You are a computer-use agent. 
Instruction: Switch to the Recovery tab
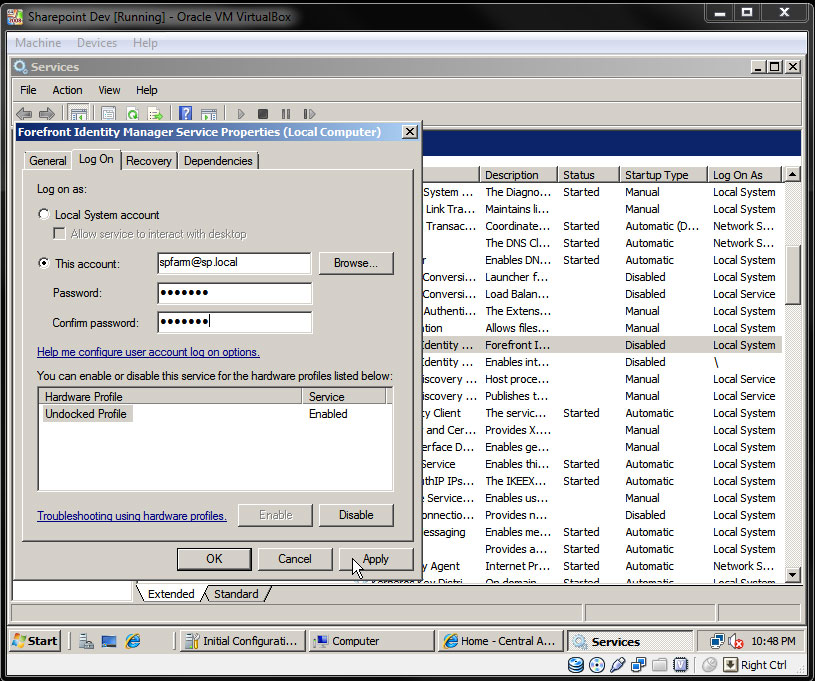coord(149,161)
